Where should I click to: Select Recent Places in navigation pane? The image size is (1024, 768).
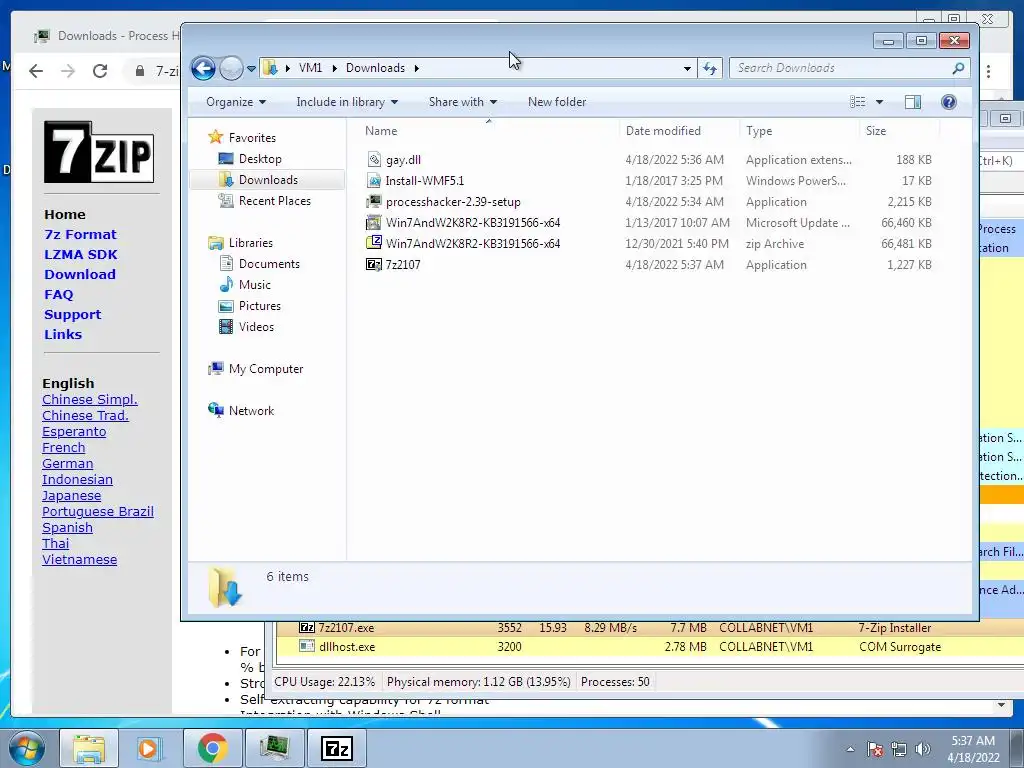(x=274, y=200)
